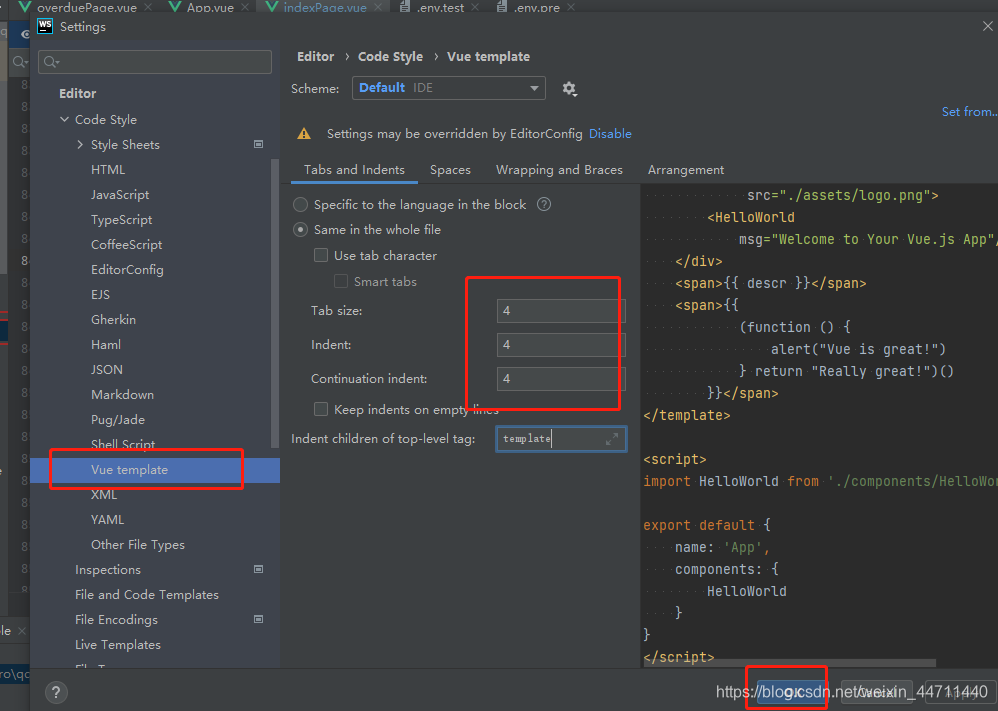The width and height of the screenshot is (998, 711).
Task: Click the Disable EditorConfig link
Action: pyautogui.click(x=610, y=134)
